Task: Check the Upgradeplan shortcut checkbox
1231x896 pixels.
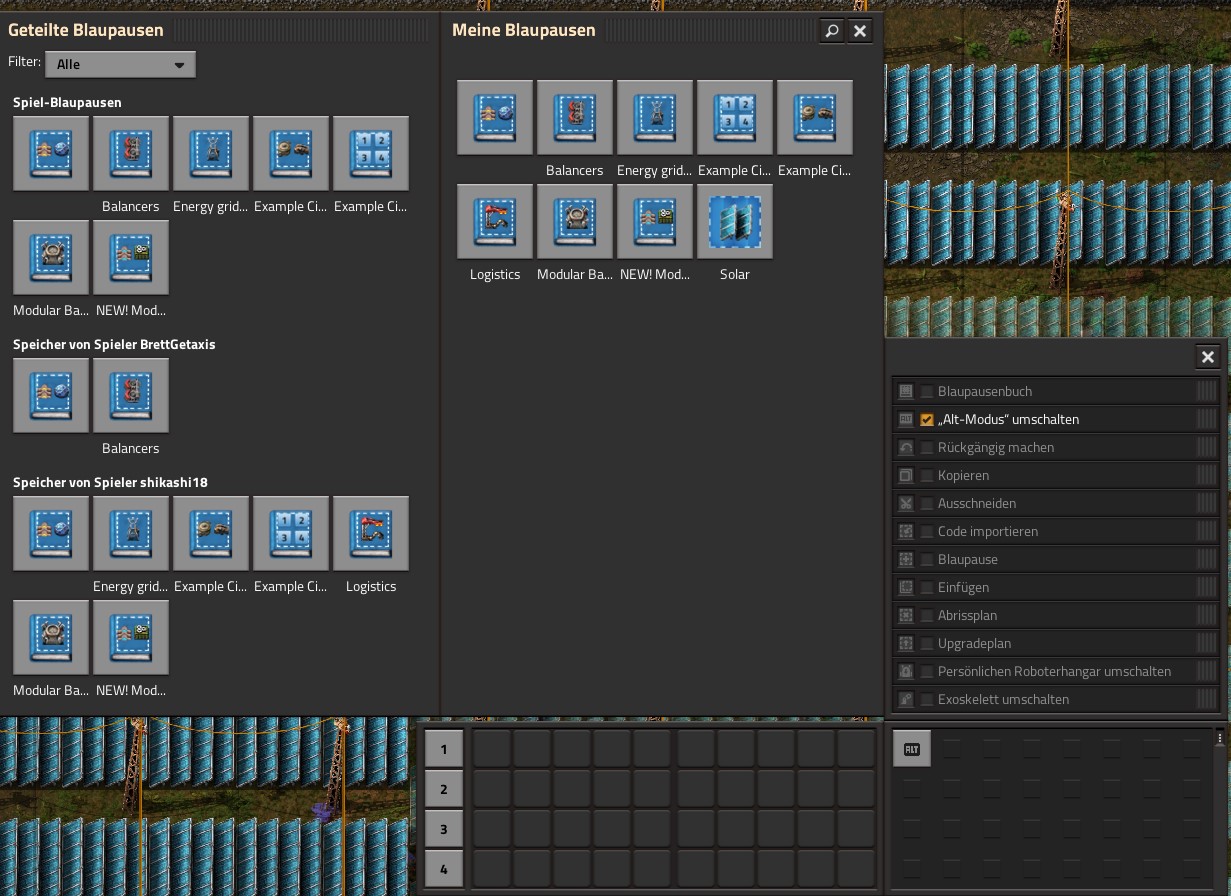Action: tap(927, 644)
